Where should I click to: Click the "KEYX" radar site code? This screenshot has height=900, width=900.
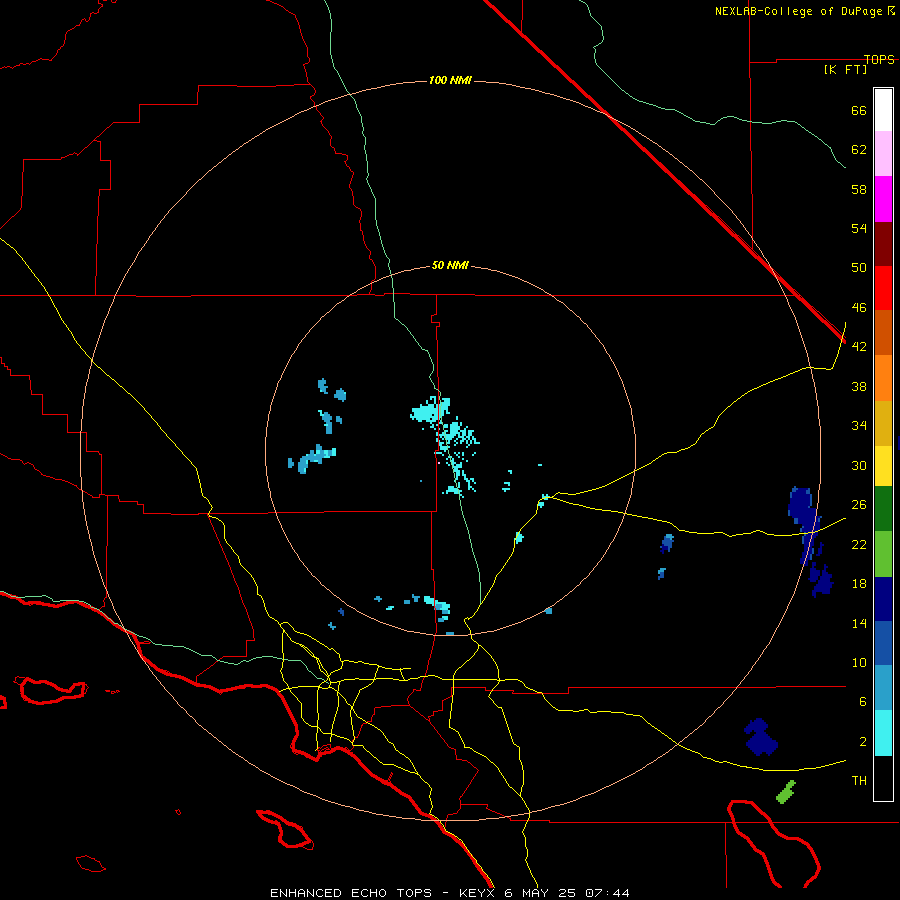[x=476, y=893]
